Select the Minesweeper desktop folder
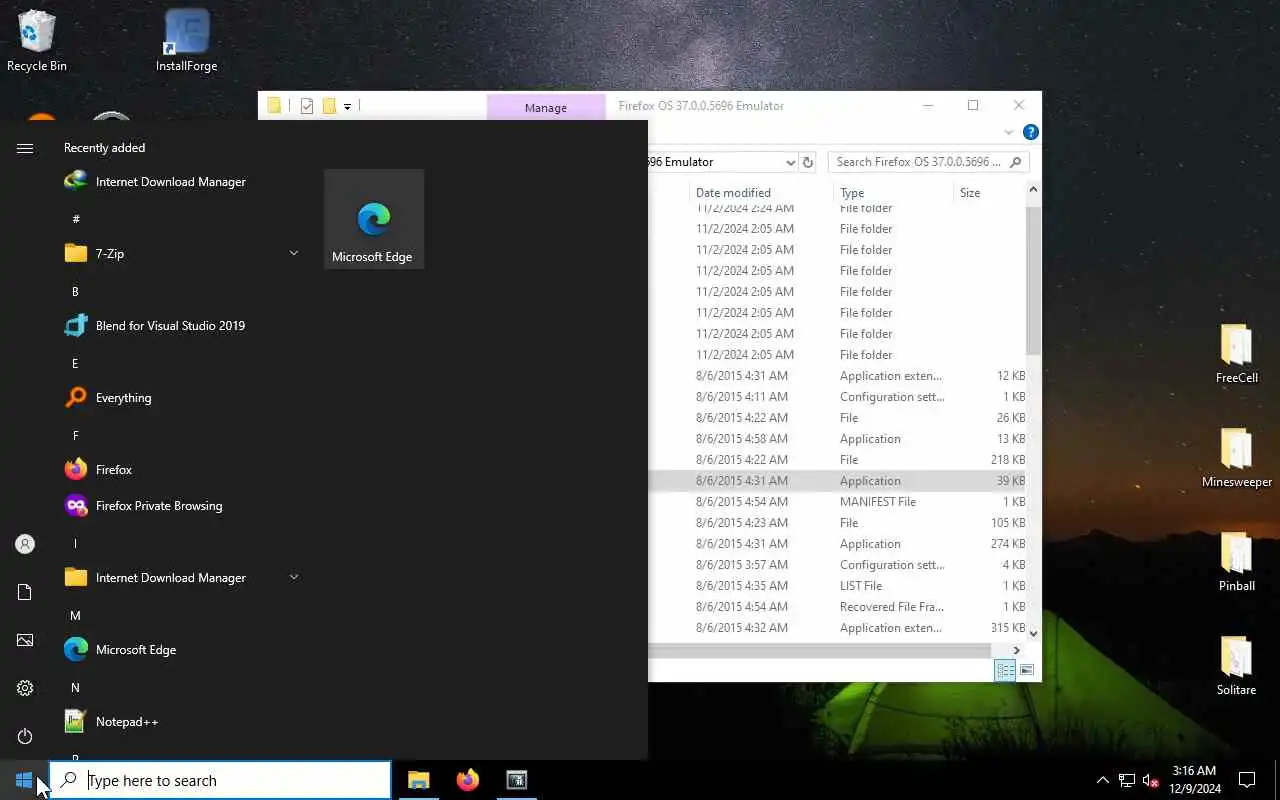Viewport: 1280px width, 800px height. click(1237, 458)
